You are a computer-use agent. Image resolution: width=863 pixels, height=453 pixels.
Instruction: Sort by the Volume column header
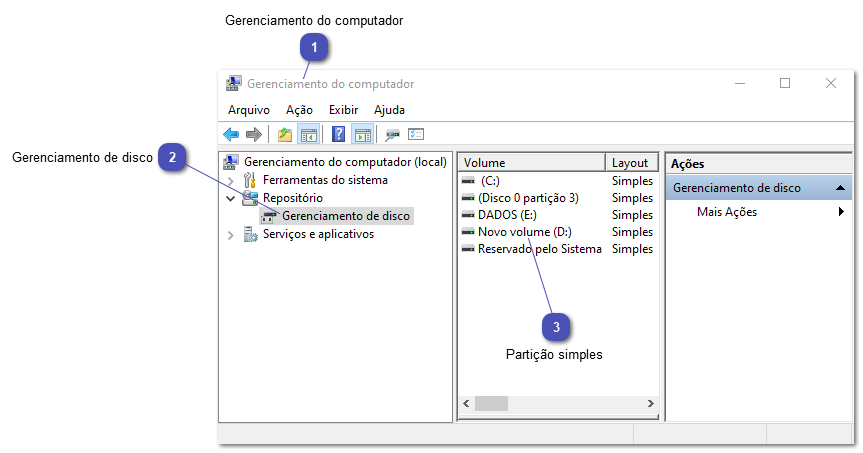532,163
